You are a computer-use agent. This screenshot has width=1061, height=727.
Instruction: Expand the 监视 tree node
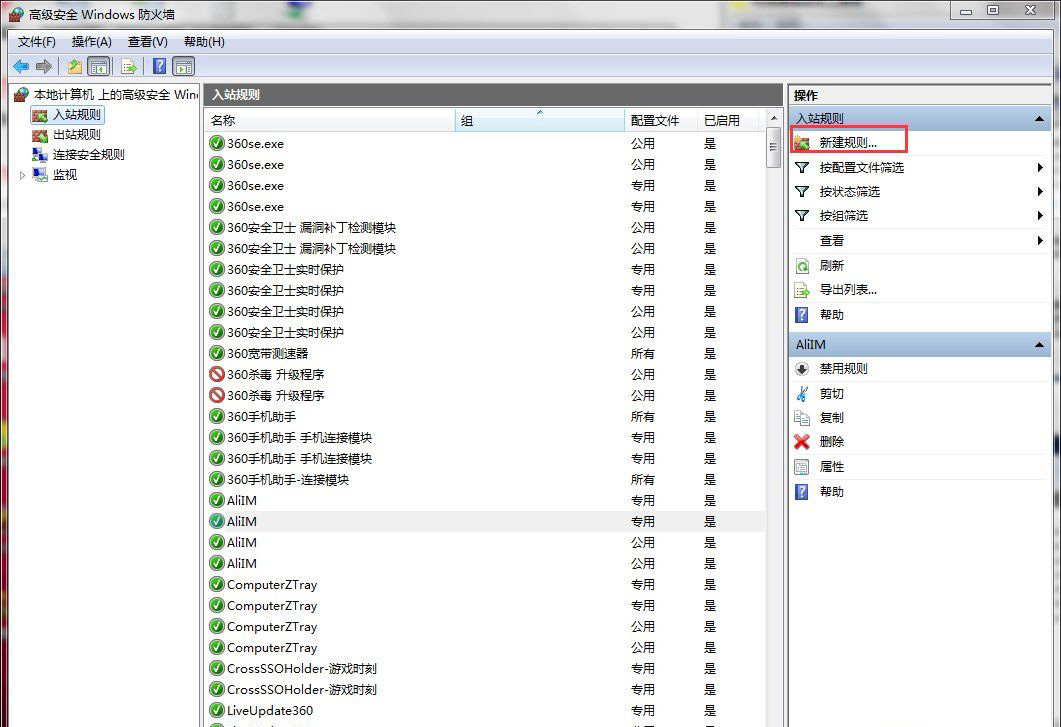click(22, 175)
